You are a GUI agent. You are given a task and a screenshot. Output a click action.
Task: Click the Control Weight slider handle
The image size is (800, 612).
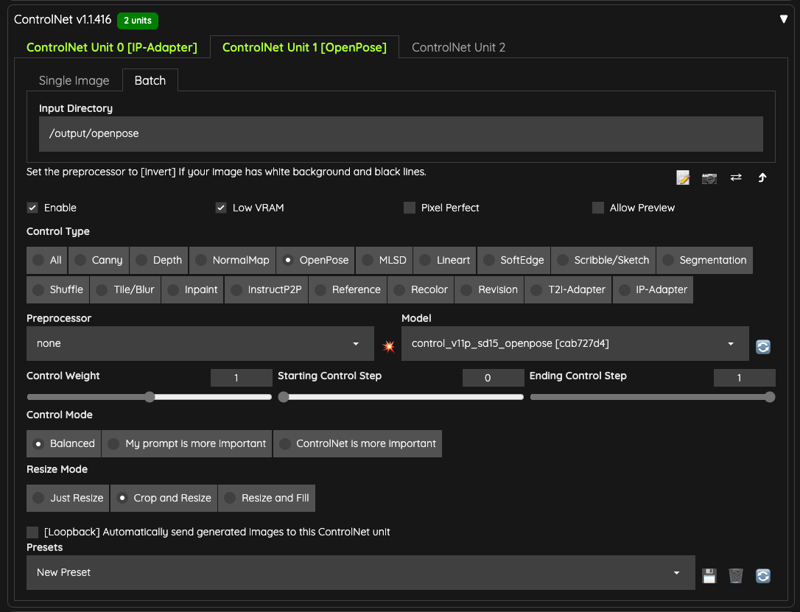(149, 397)
